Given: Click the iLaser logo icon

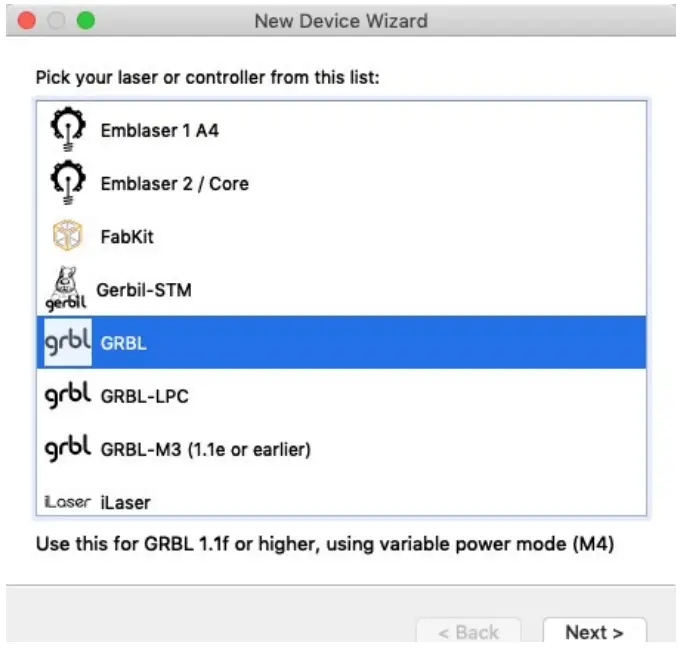Looking at the screenshot, I should pyautogui.click(x=68, y=502).
